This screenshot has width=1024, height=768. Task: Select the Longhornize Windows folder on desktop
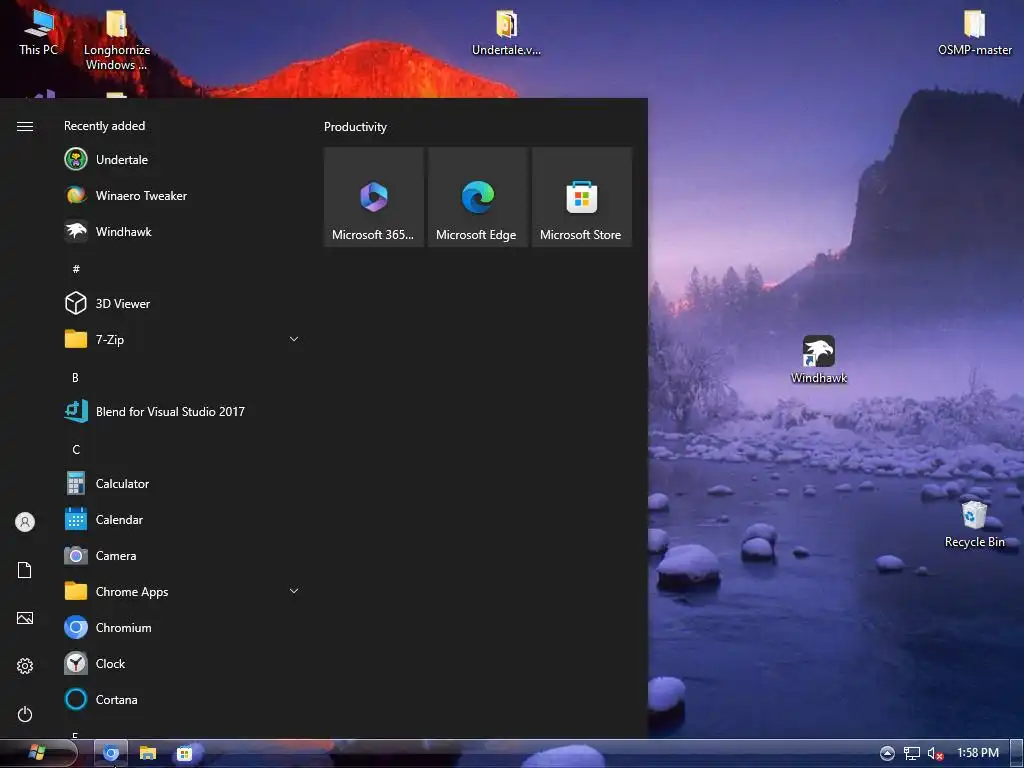117,39
